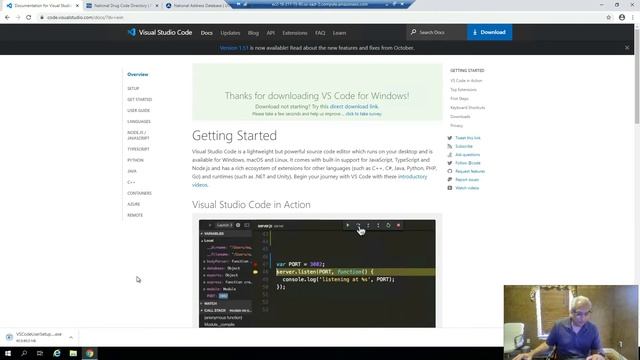The image size is (640, 360).
Task: Click the Stack Overflow icon beside Ask questions
Action: 450,155
